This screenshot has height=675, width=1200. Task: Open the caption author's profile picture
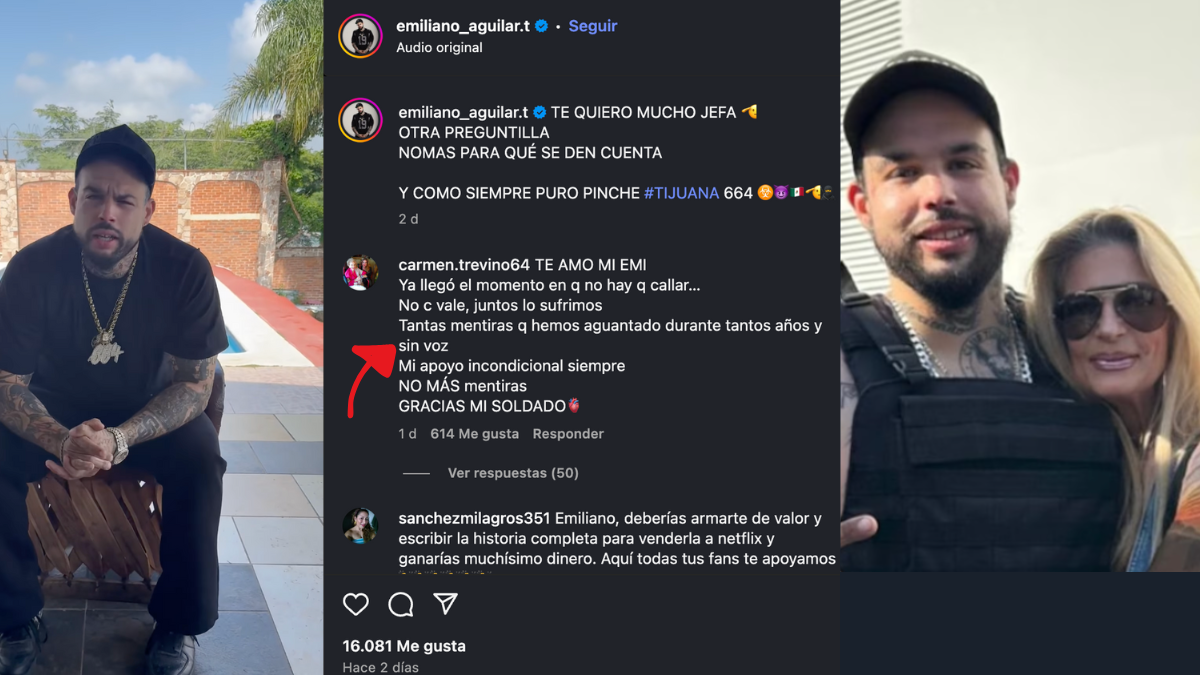360,120
